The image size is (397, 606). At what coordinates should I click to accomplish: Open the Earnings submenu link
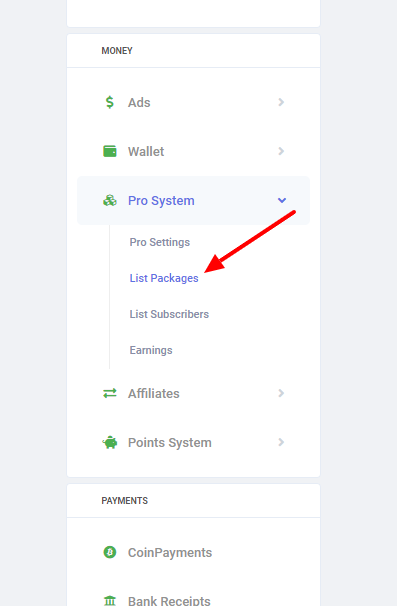(x=151, y=350)
